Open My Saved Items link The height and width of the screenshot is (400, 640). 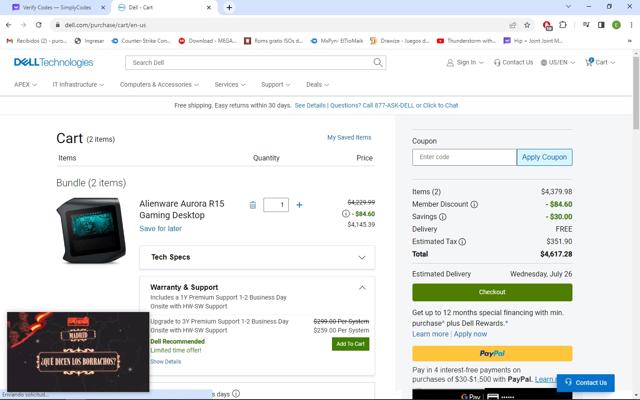click(349, 138)
